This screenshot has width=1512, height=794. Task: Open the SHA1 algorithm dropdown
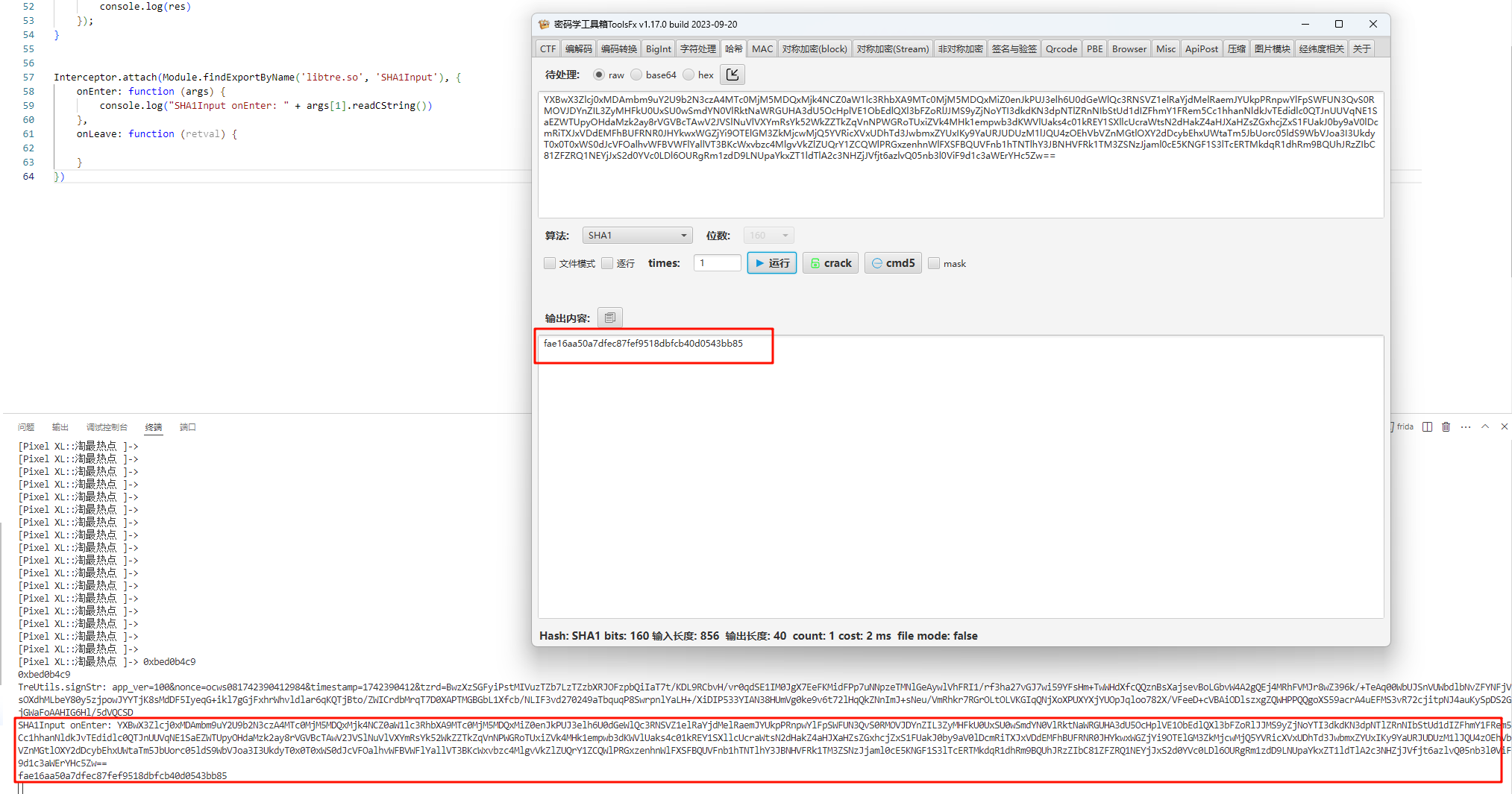[x=637, y=236]
